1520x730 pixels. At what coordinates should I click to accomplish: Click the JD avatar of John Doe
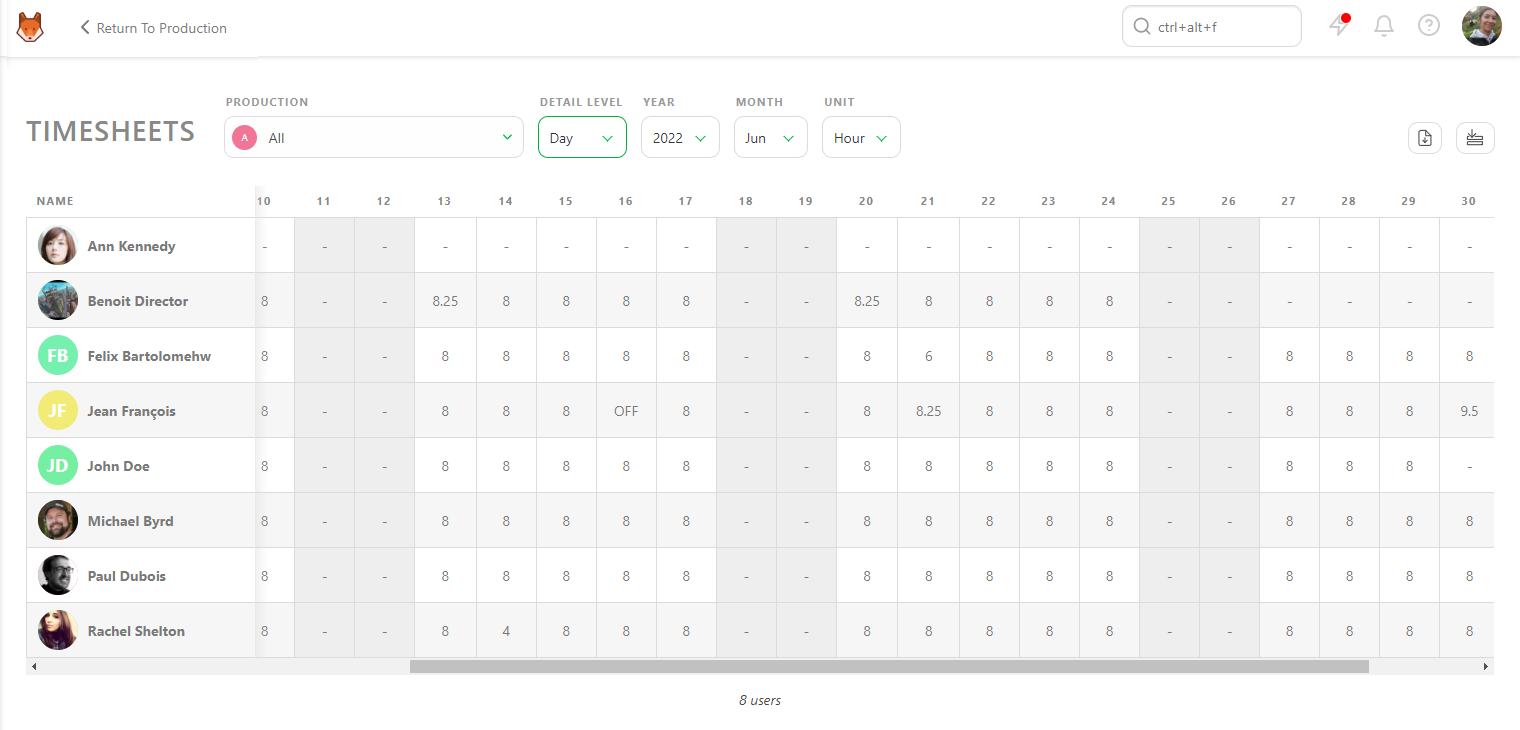pos(58,465)
